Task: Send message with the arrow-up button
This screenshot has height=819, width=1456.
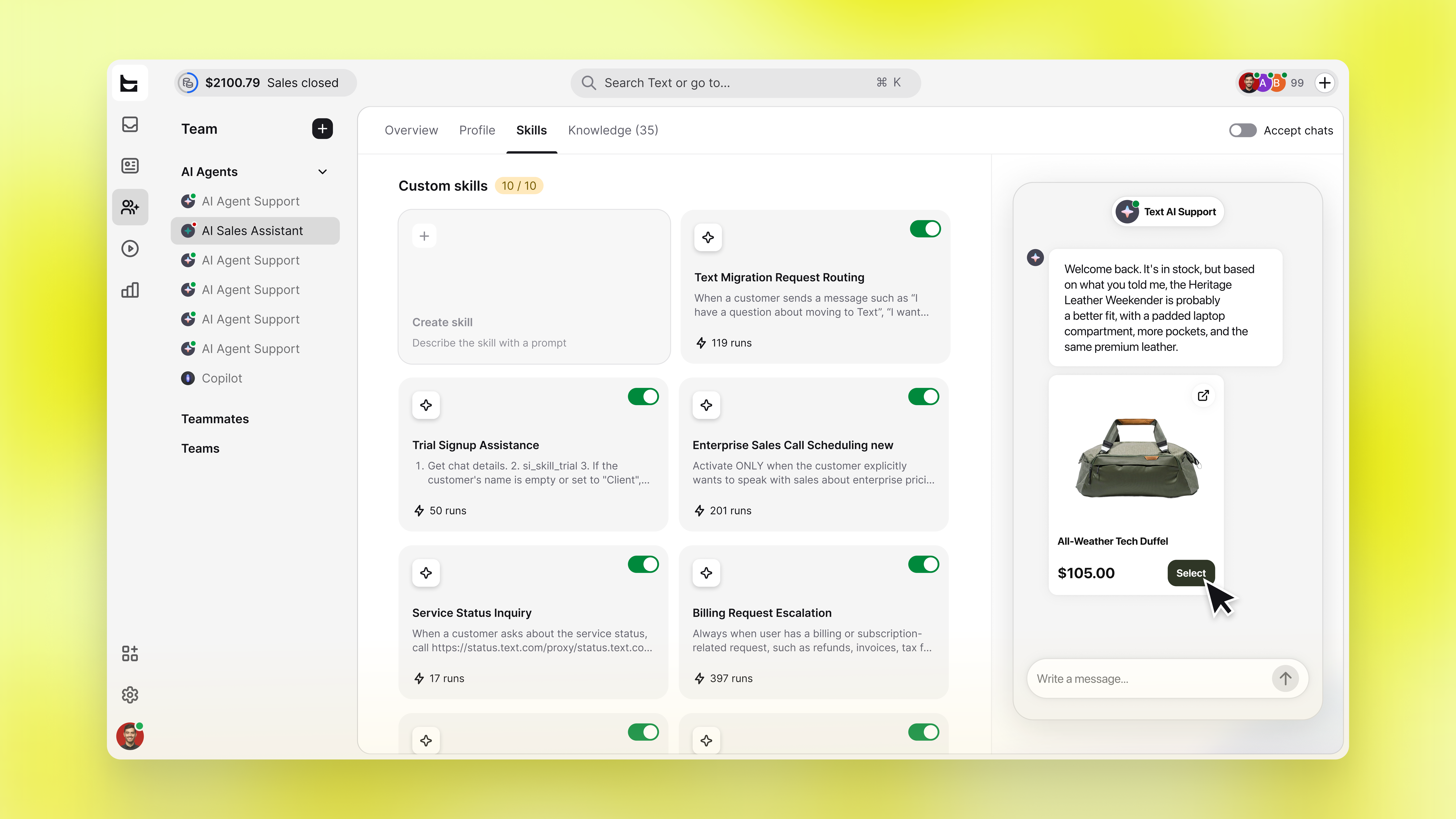Action: coord(1285,678)
